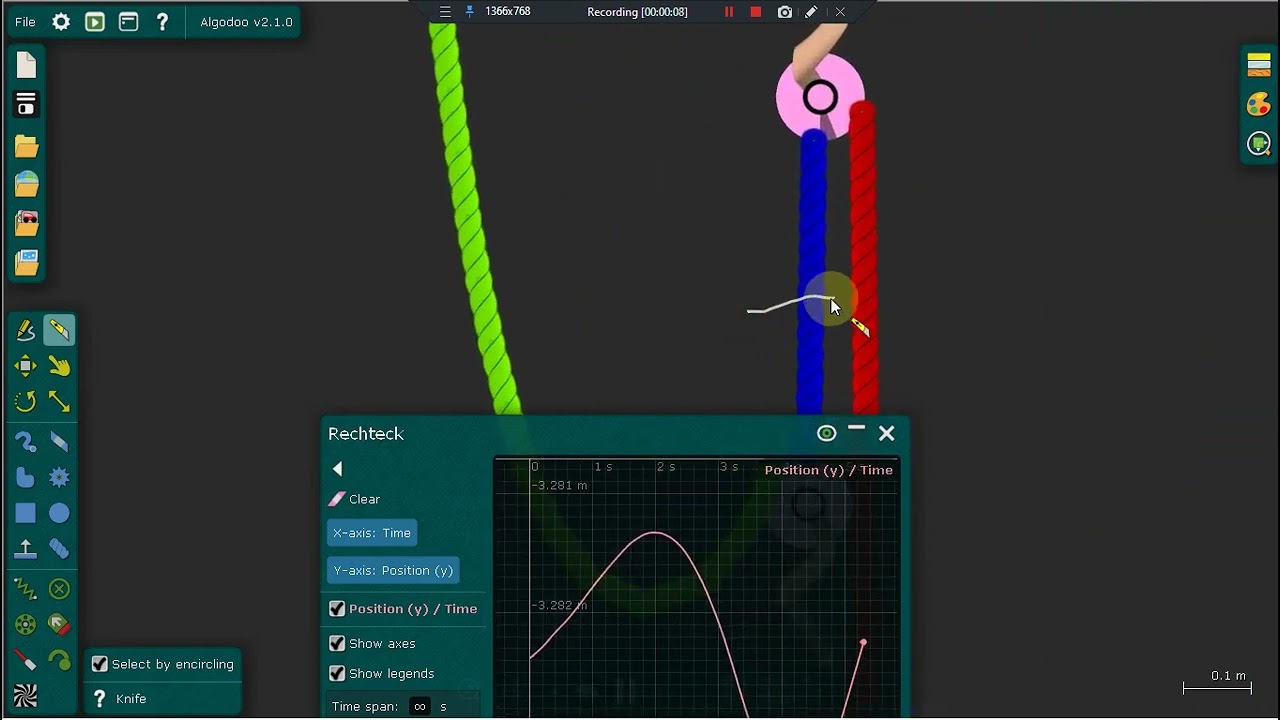
Task: Open the folder with picture icon
Action: point(26,262)
